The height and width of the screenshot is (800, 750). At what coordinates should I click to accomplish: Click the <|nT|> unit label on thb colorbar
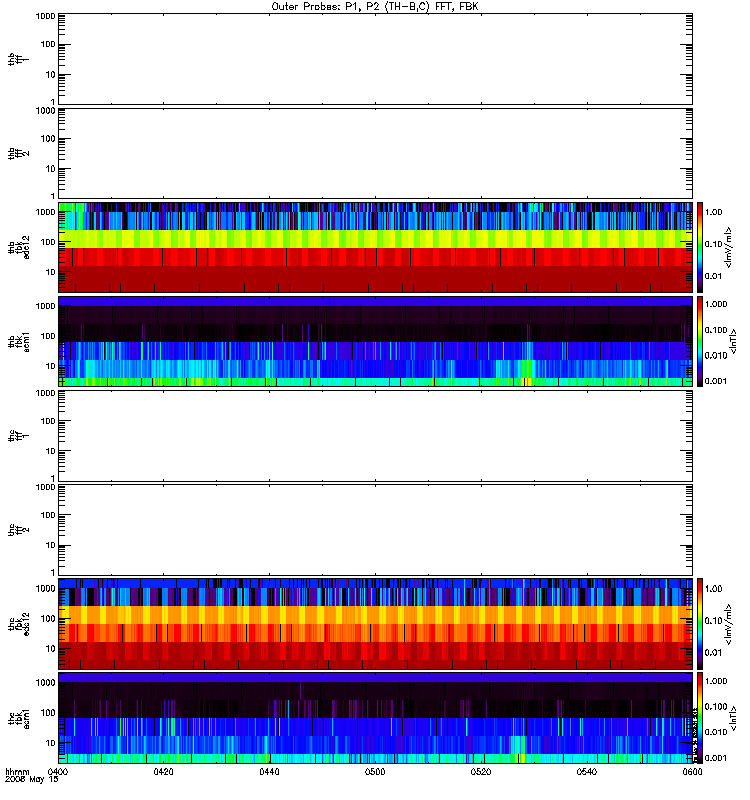click(734, 341)
